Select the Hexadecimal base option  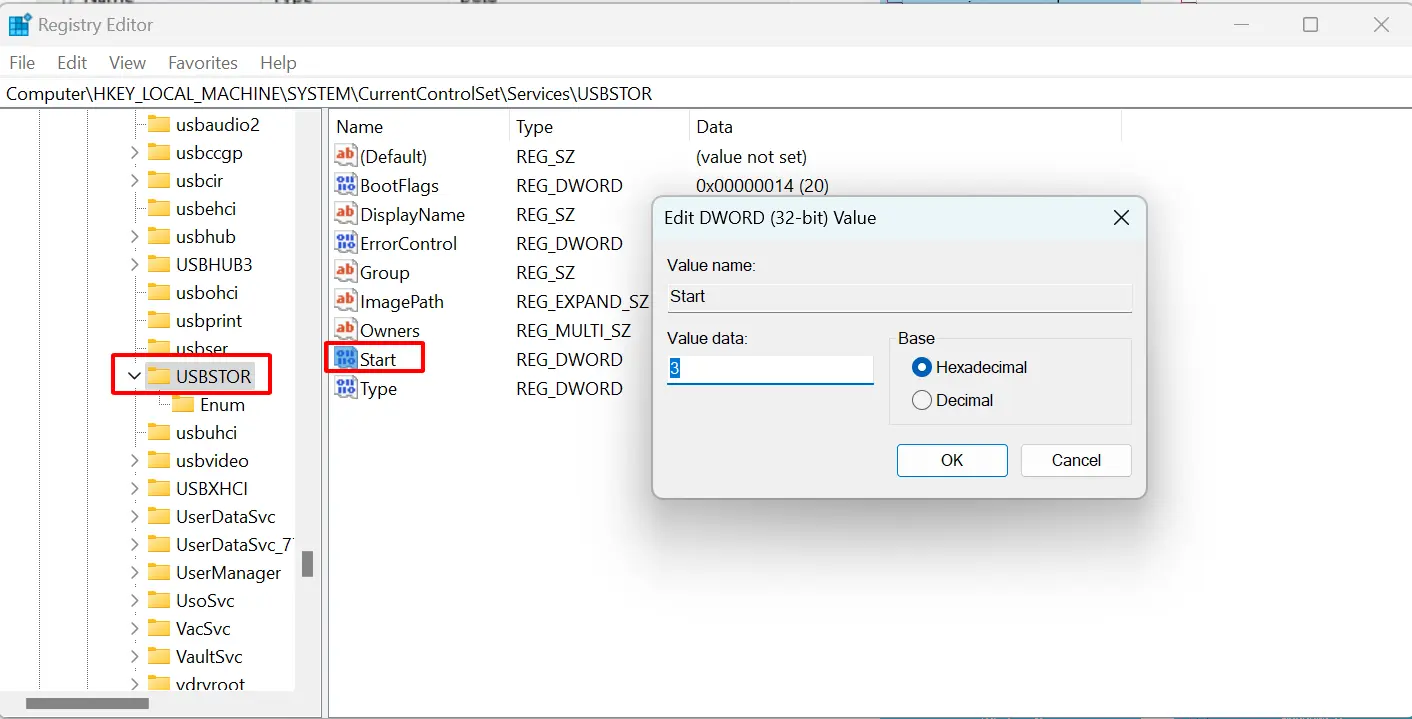(970, 367)
